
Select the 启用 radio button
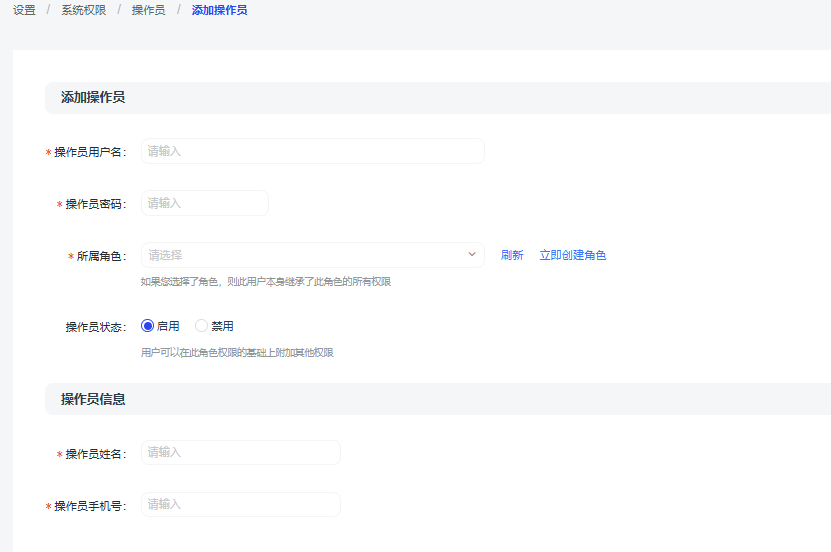pyautogui.click(x=148, y=326)
